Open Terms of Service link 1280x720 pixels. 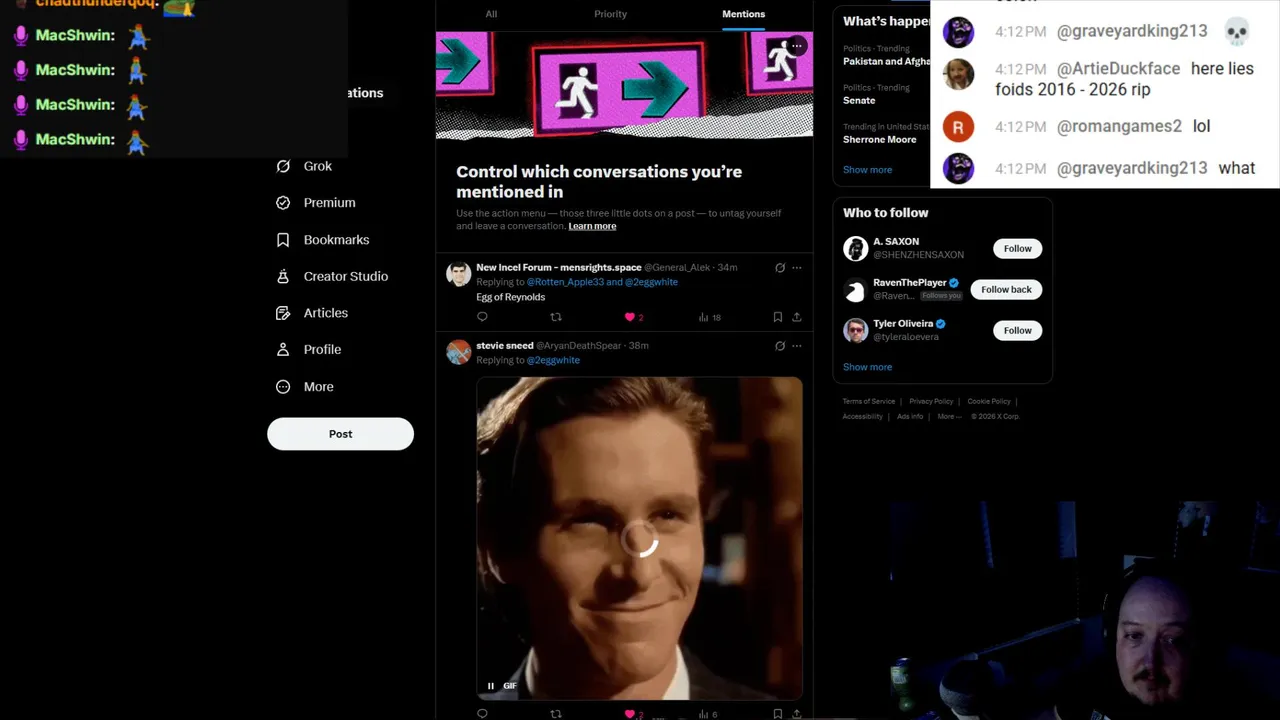pyautogui.click(x=868, y=401)
